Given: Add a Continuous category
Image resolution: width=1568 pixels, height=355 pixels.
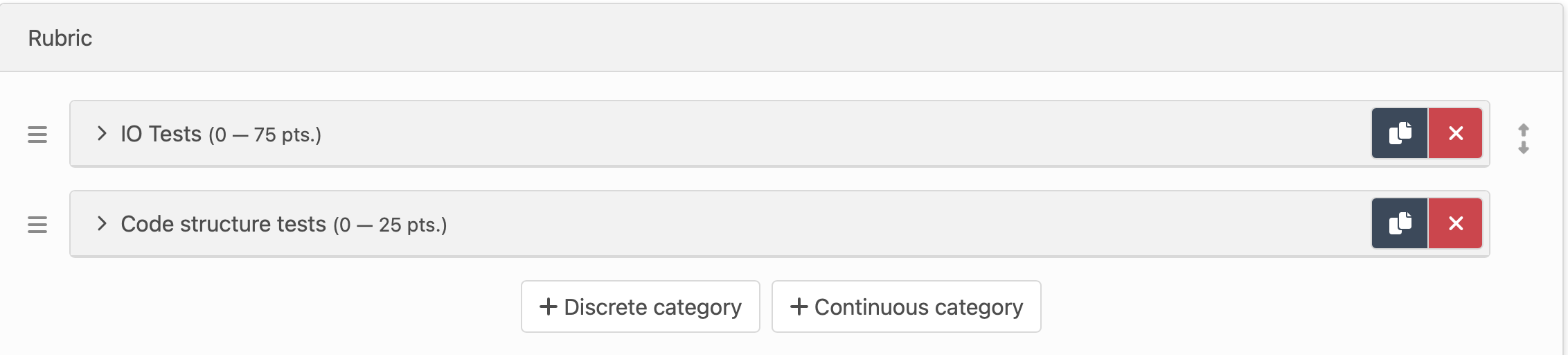Looking at the screenshot, I should 906,306.
